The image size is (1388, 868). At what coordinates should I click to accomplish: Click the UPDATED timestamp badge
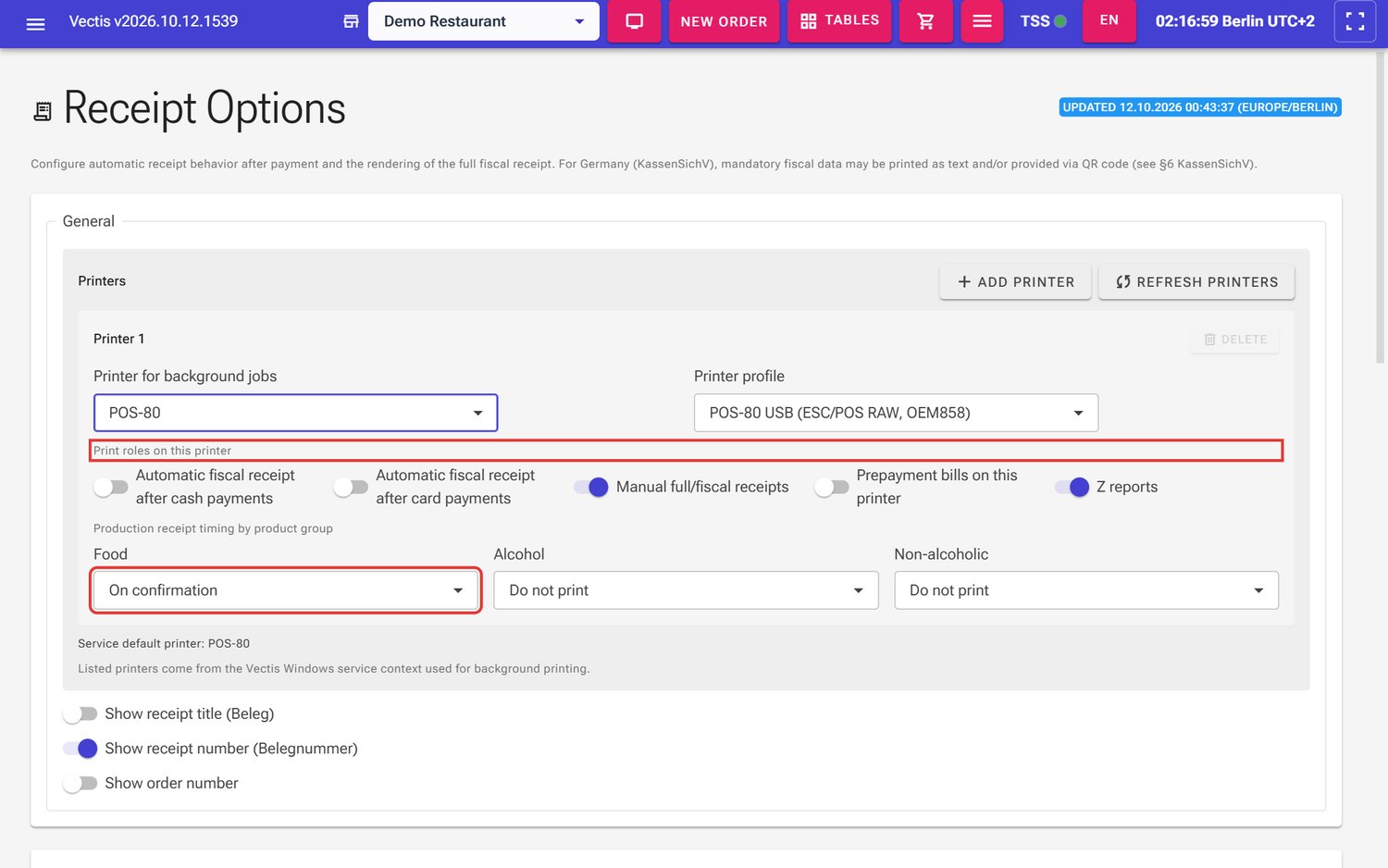click(x=1200, y=107)
